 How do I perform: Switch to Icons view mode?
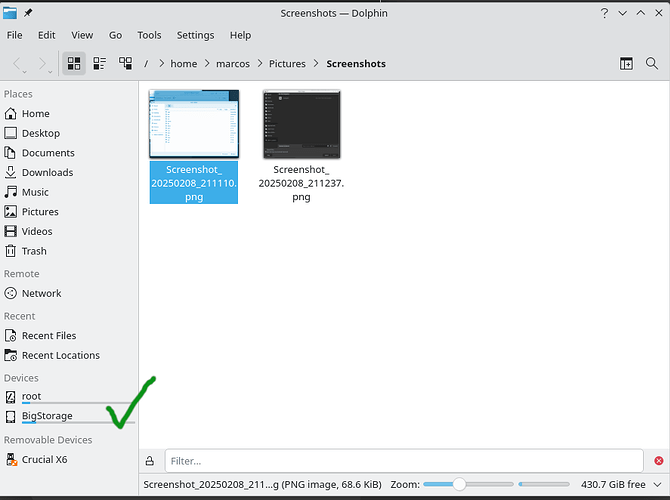74,64
